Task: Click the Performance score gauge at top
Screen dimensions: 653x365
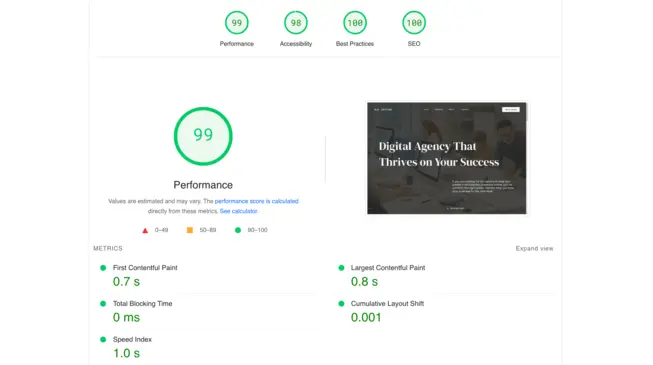Action: click(237, 22)
